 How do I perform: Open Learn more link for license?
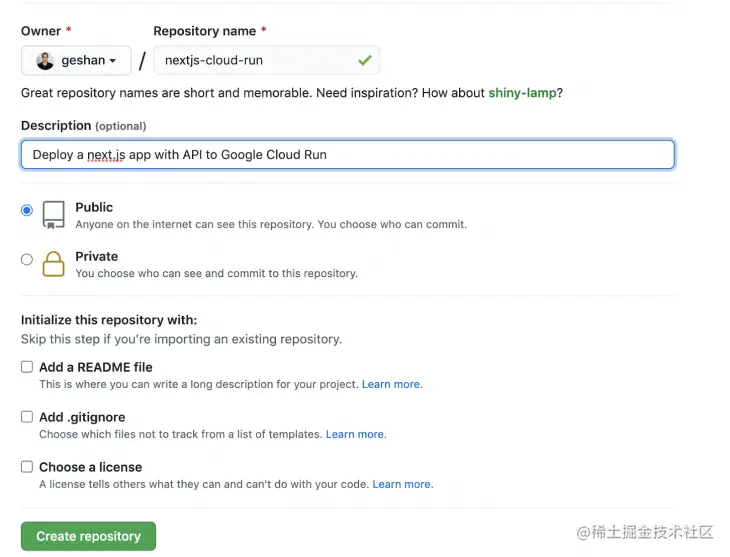pyautogui.click(x=403, y=484)
